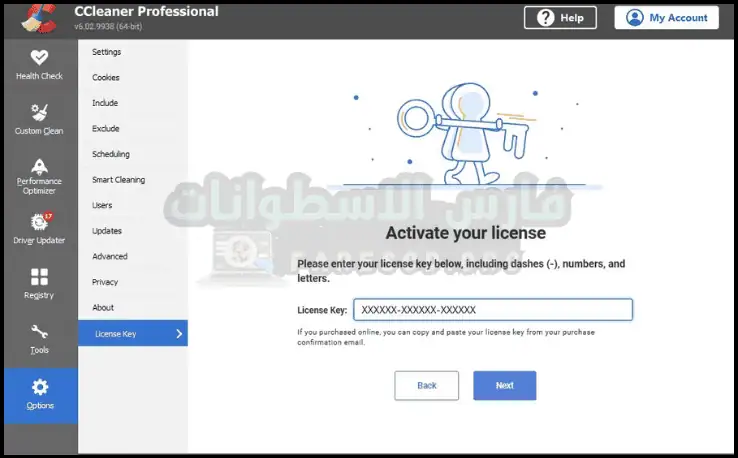Open Driver Updater gear icon
The height and width of the screenshot is (458, 738).
tap(39, 222)
